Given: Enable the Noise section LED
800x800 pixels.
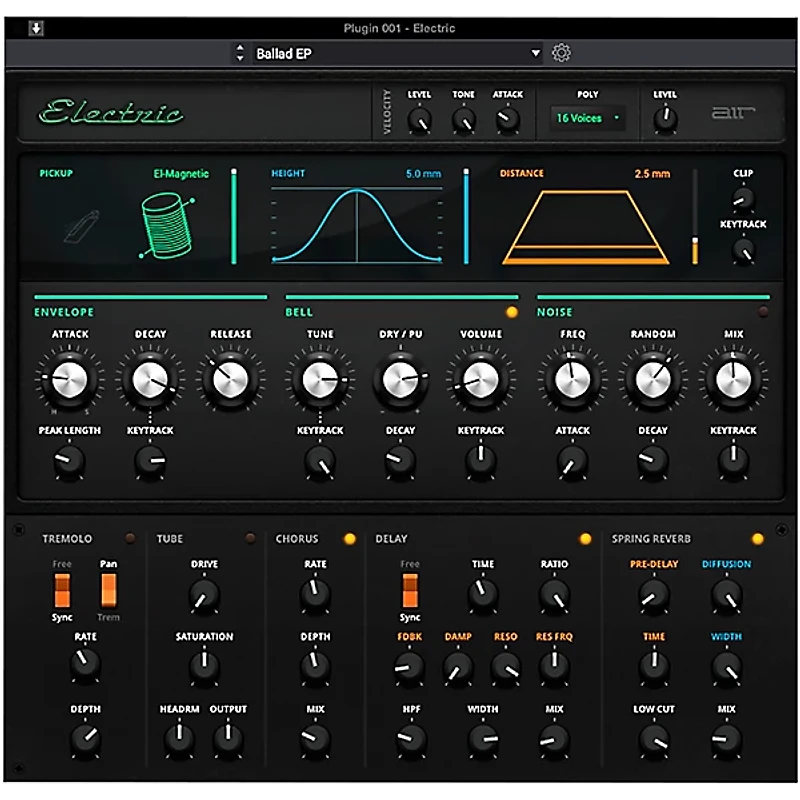Looking at the screenshot, I should pyautogui.click(x=764, y=312).
